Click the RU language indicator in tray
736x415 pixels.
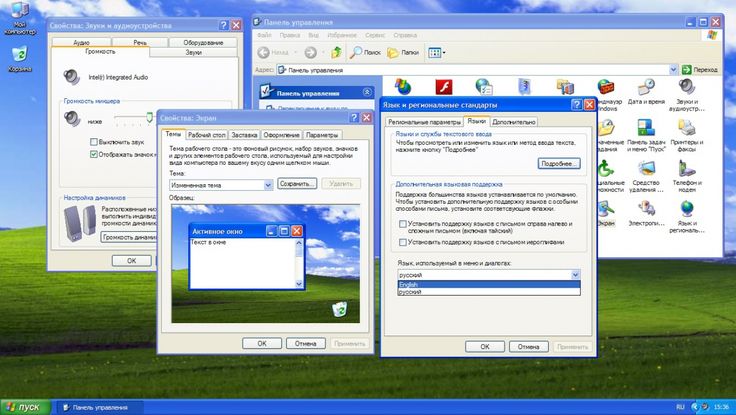(680, 407)
